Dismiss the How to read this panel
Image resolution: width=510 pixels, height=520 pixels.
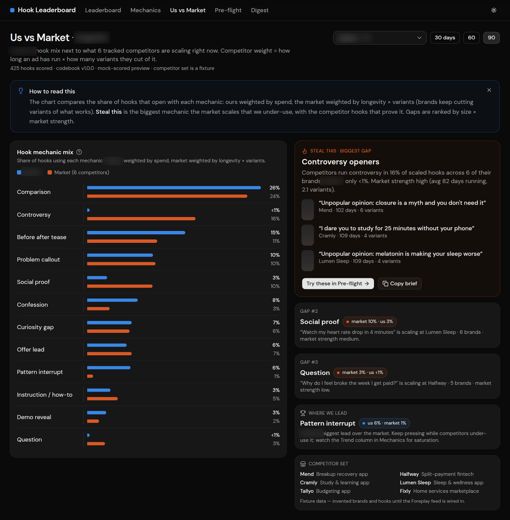(x=489, y=90)
